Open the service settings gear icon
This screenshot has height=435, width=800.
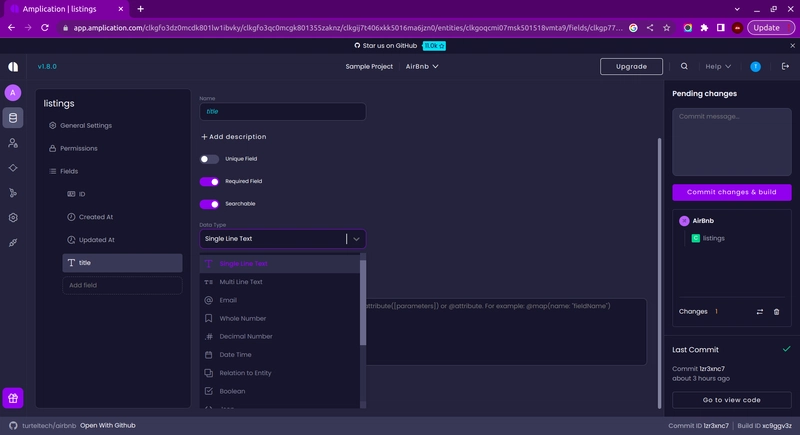pos(13,218)
